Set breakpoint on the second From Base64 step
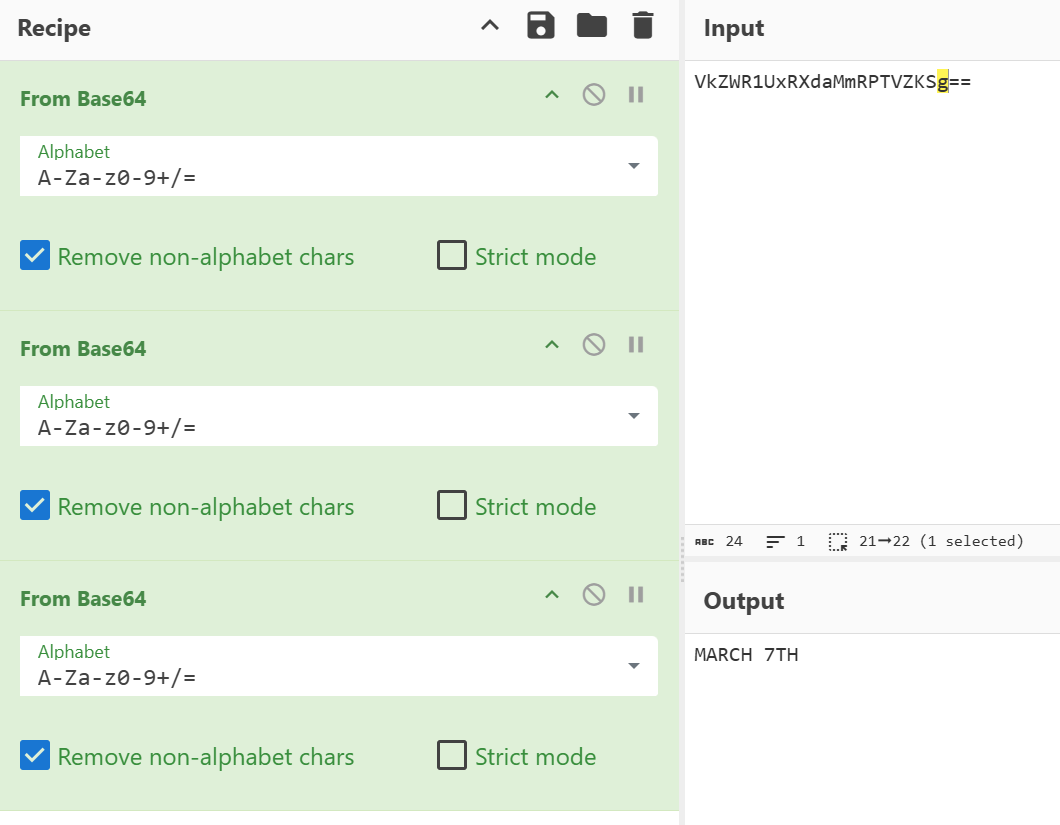Screen dimensions: 1060x825 pyautogui.click(x=635, y=345)
